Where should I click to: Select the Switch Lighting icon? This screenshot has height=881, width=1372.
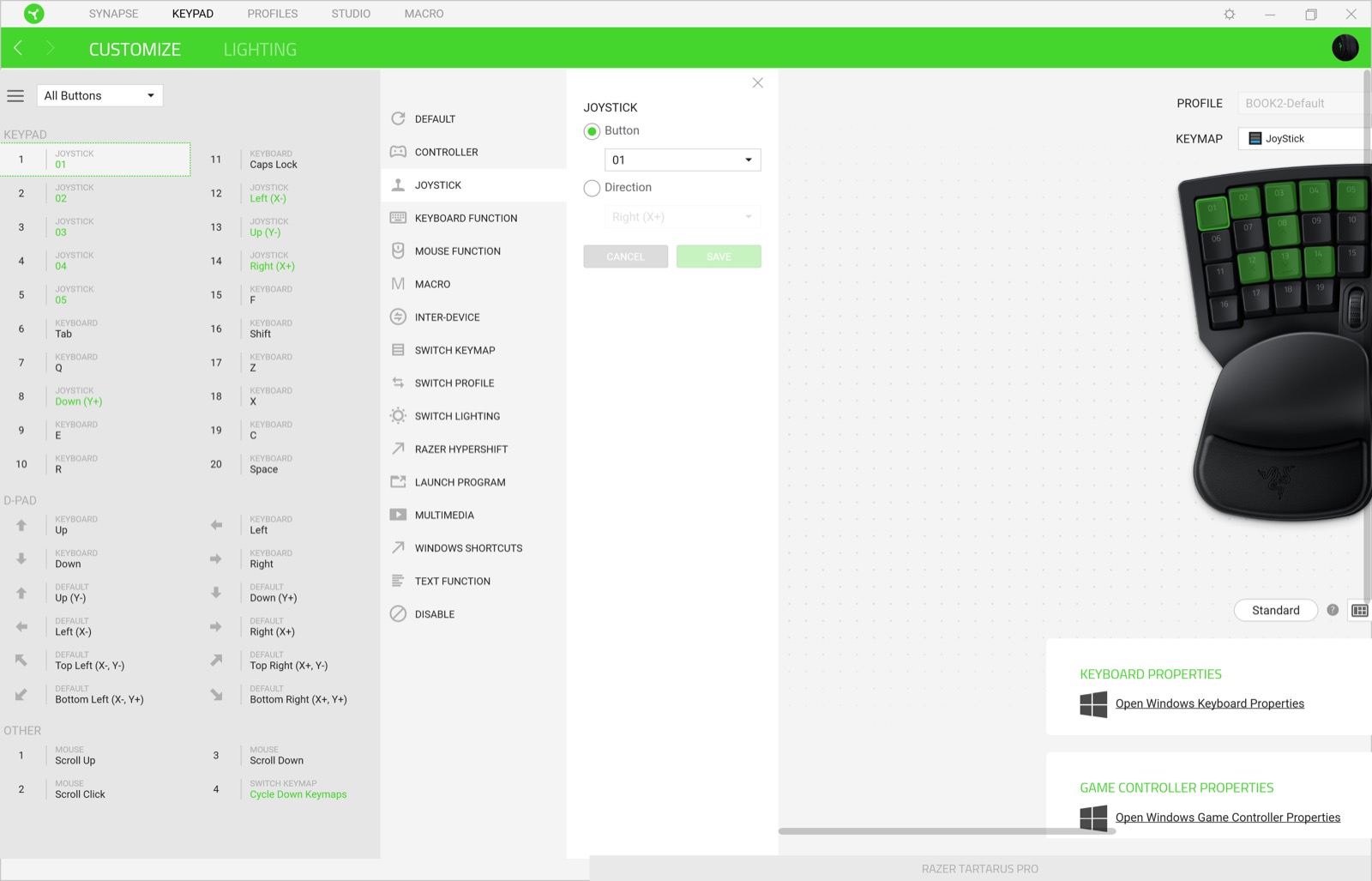tap(398, 416)
